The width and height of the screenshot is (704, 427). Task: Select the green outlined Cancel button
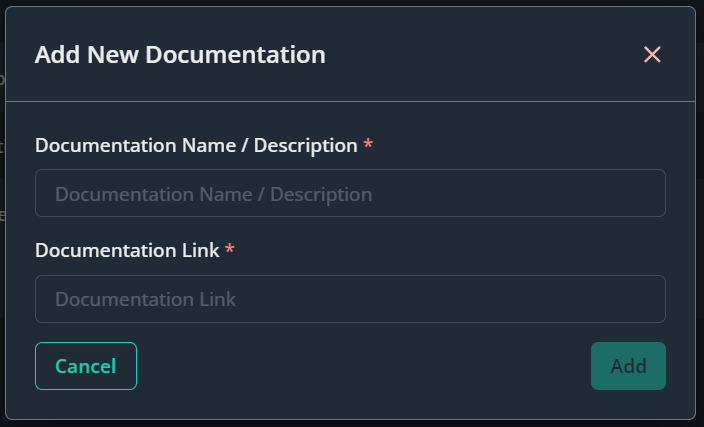[x=86, y=366]
